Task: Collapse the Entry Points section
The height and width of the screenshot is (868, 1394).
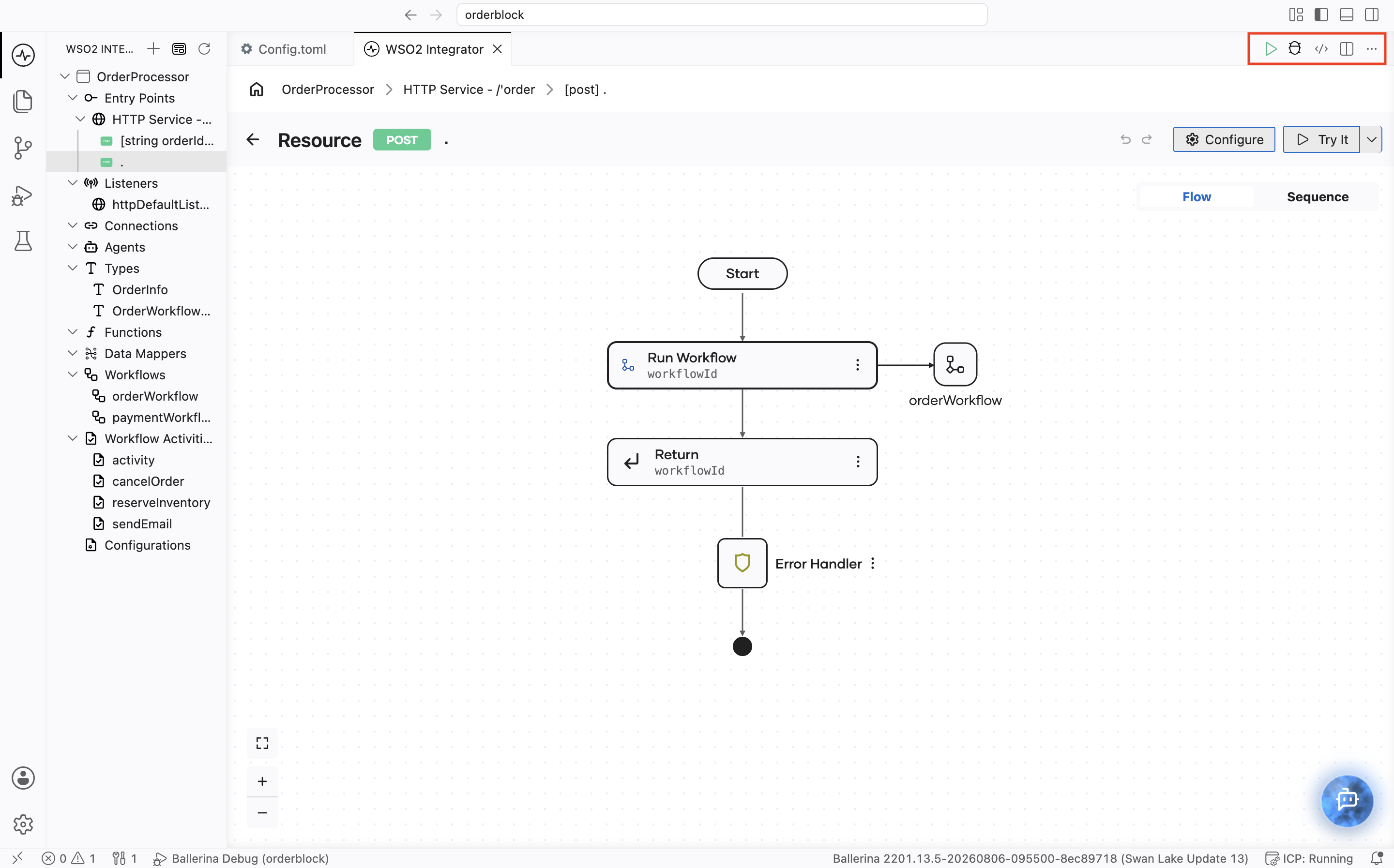Action: point(72,98)
